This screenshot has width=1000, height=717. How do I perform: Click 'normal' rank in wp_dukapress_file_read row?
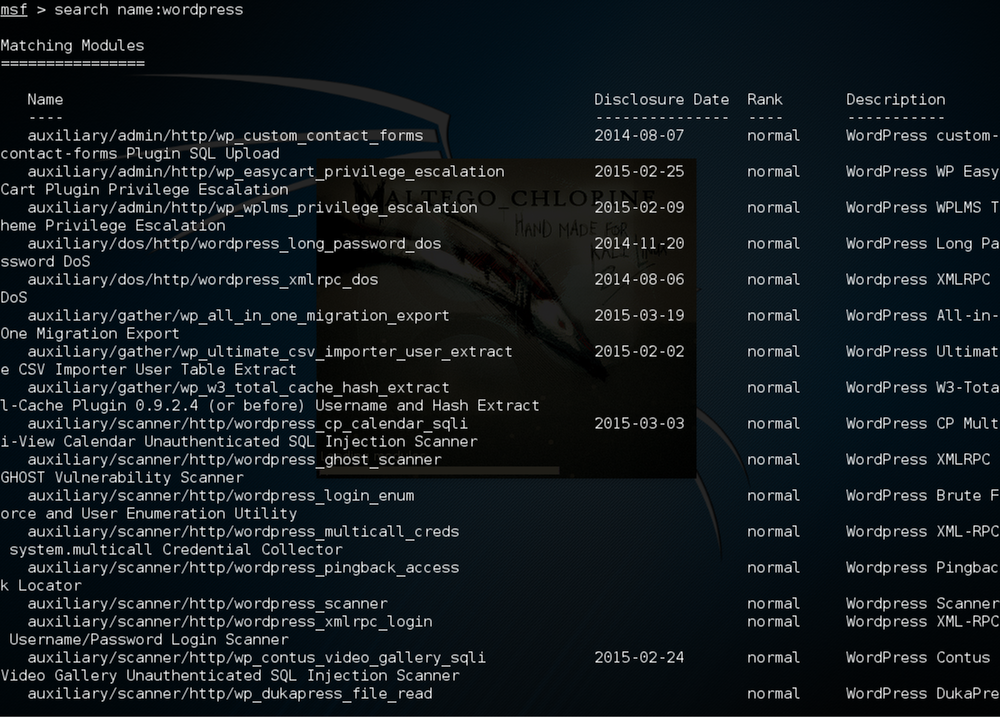tap(774, 694)
